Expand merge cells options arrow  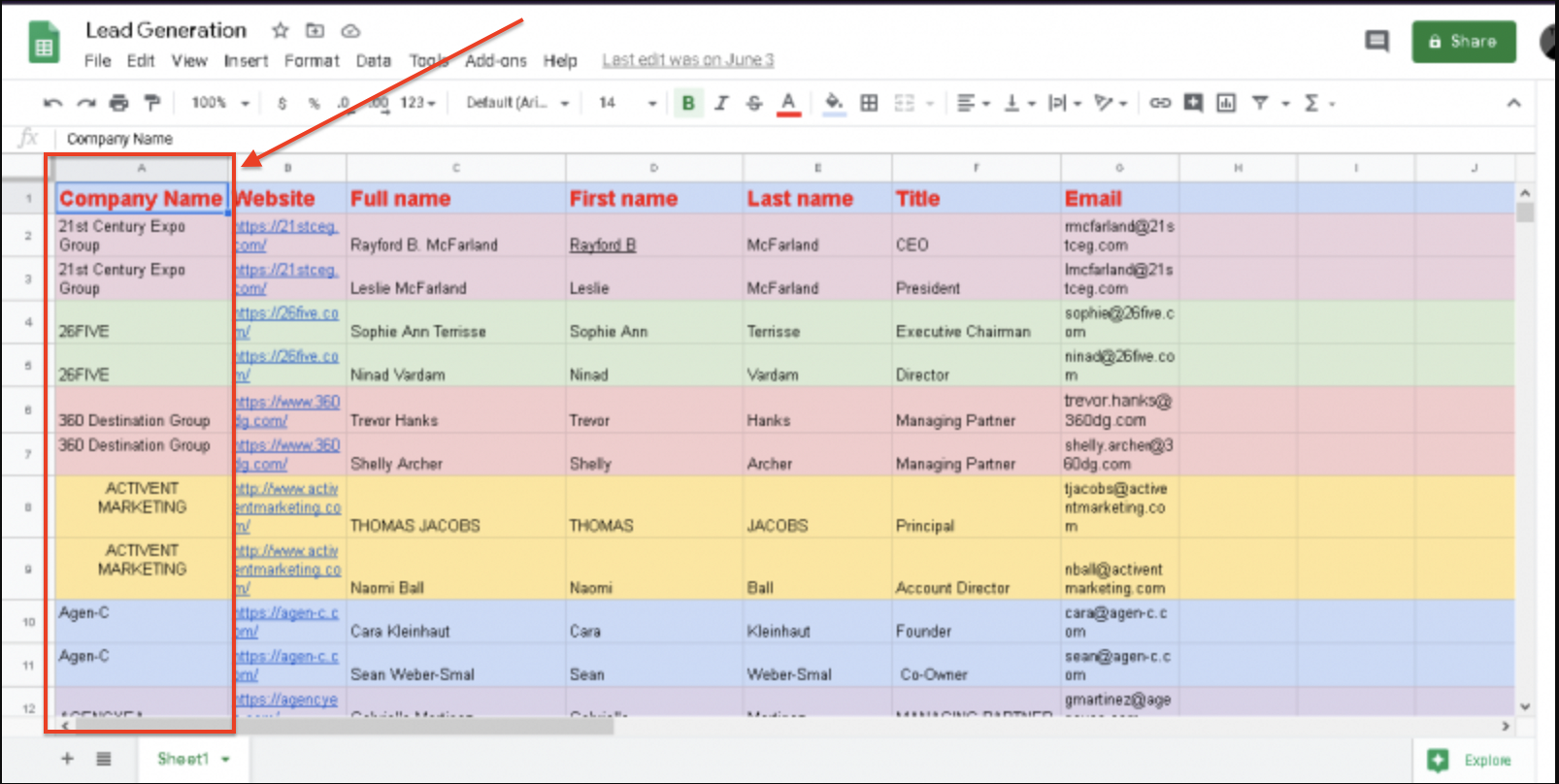point(930,103)
